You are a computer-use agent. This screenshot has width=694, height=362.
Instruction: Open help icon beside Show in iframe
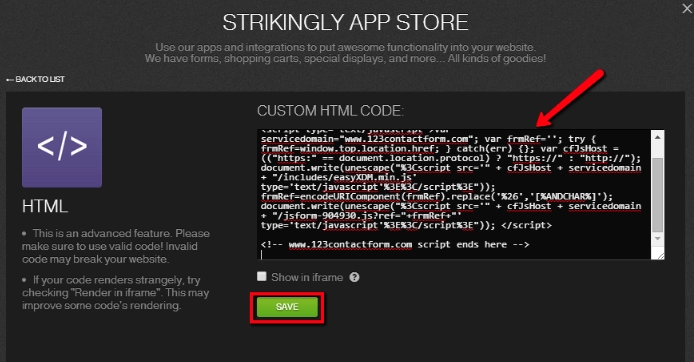(x=355, y=277)
